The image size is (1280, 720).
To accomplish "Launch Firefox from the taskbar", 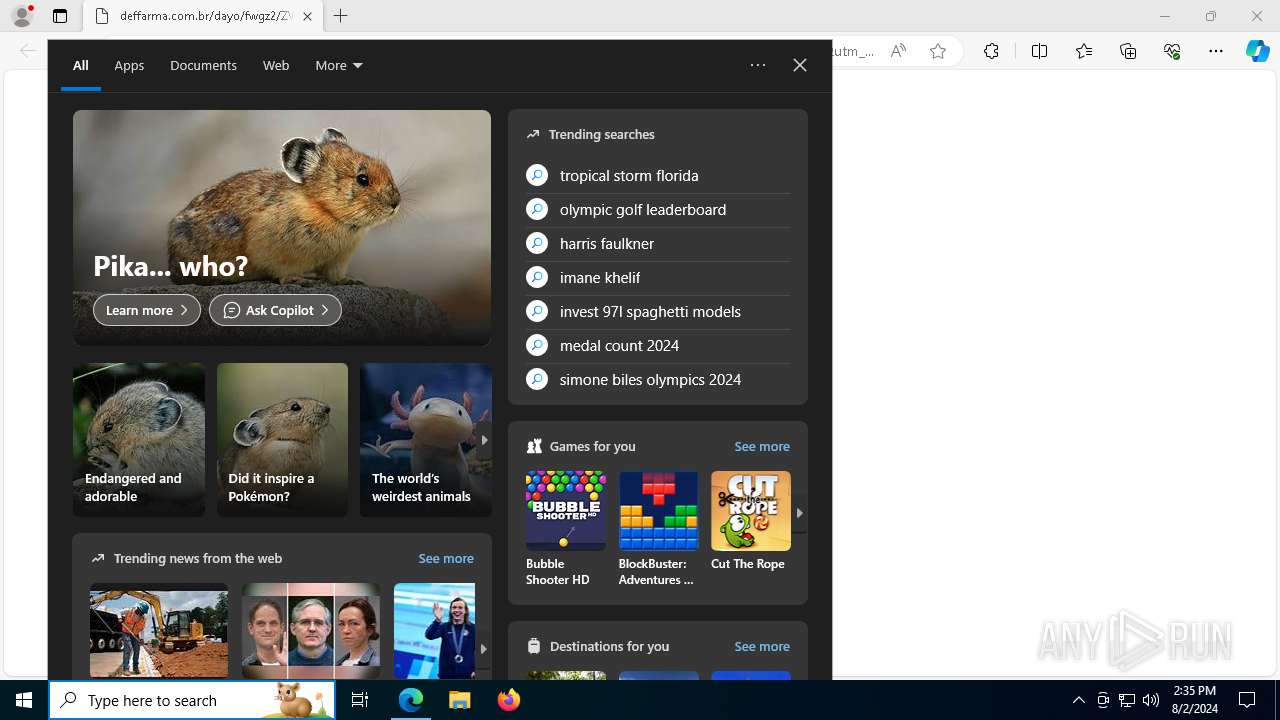I will [x=508, y=700].
